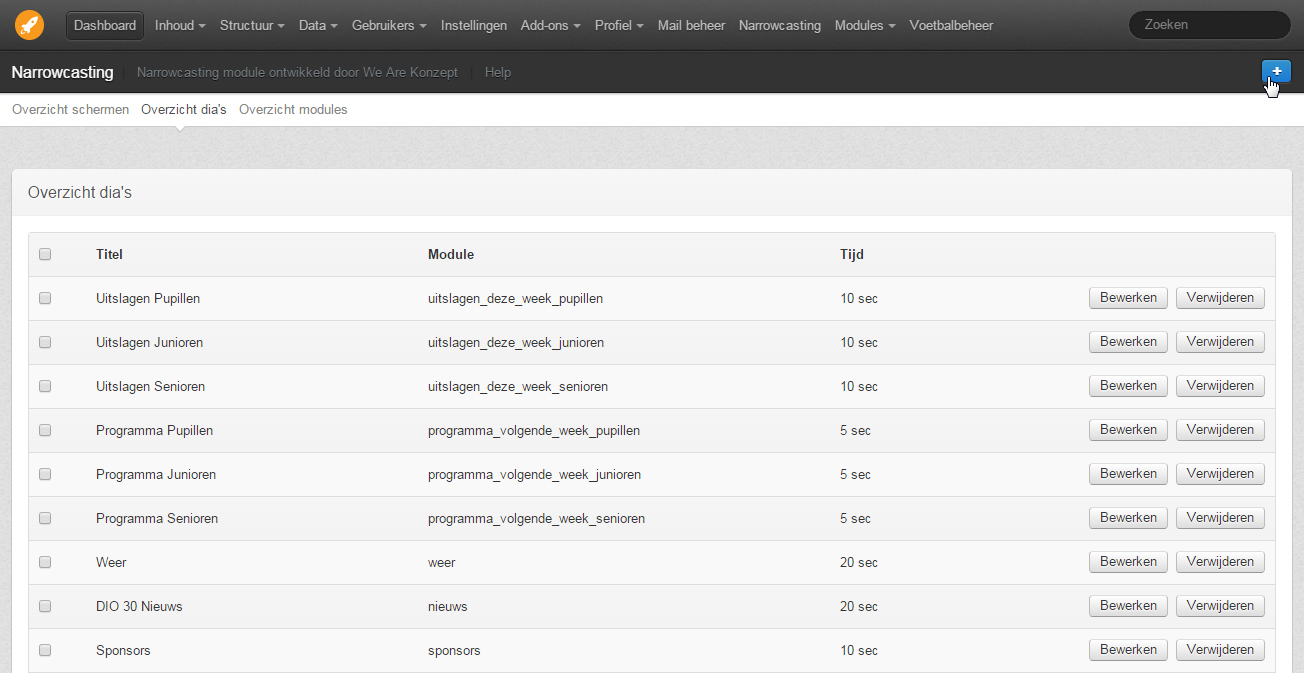Click Verwijderen for DIO 30 Nieuws

point(1220,606)
